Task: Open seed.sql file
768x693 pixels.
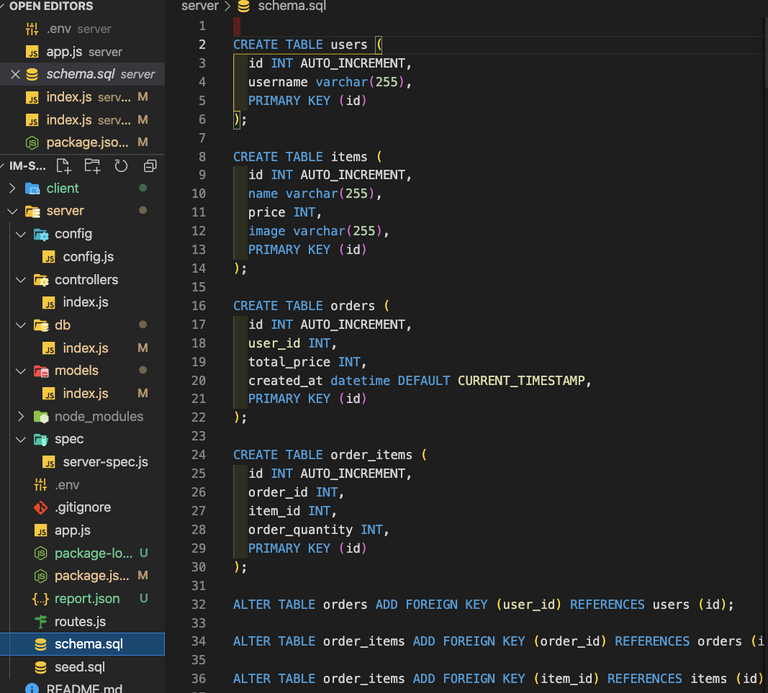Action: tap(80, 667)
